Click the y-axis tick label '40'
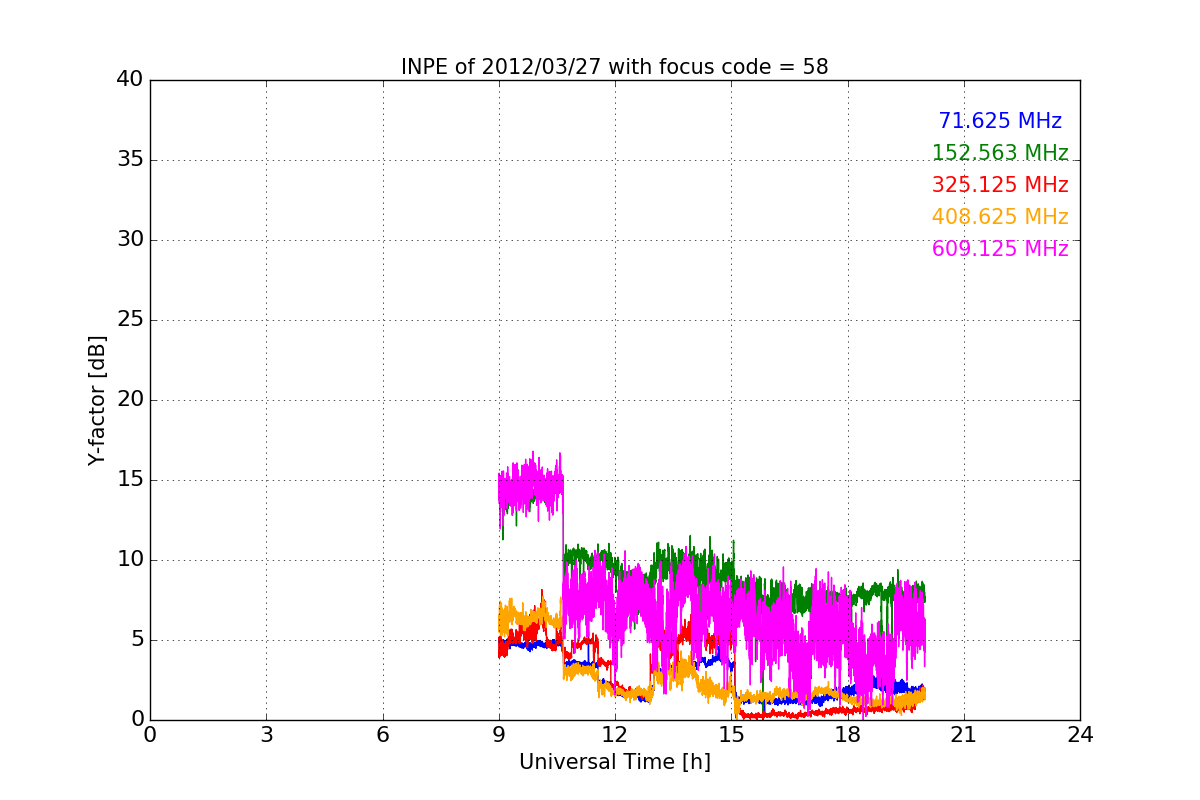This screenshot has width=1200, height=800. pyautogui.click(x=130, y=80)
